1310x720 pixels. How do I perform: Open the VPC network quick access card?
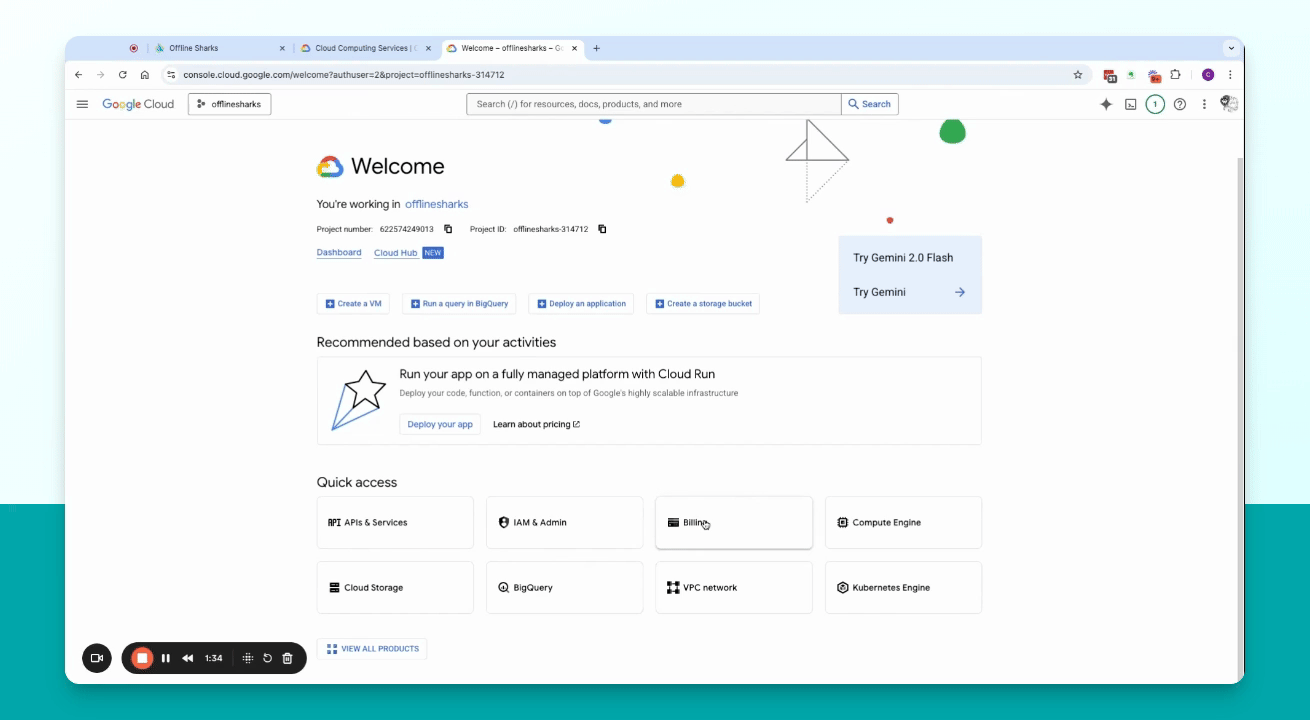[x=734, y=588]
